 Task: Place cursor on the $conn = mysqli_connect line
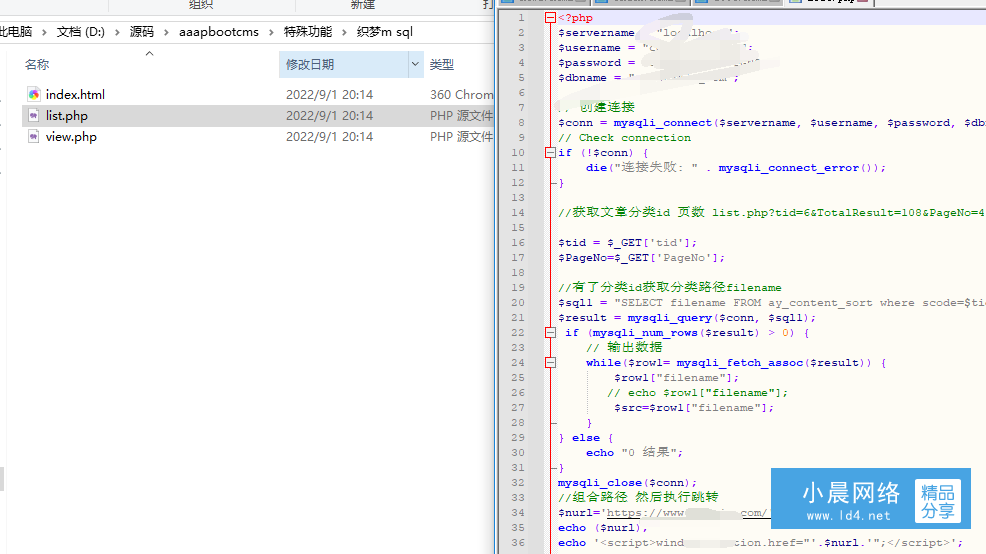(772, 123)
